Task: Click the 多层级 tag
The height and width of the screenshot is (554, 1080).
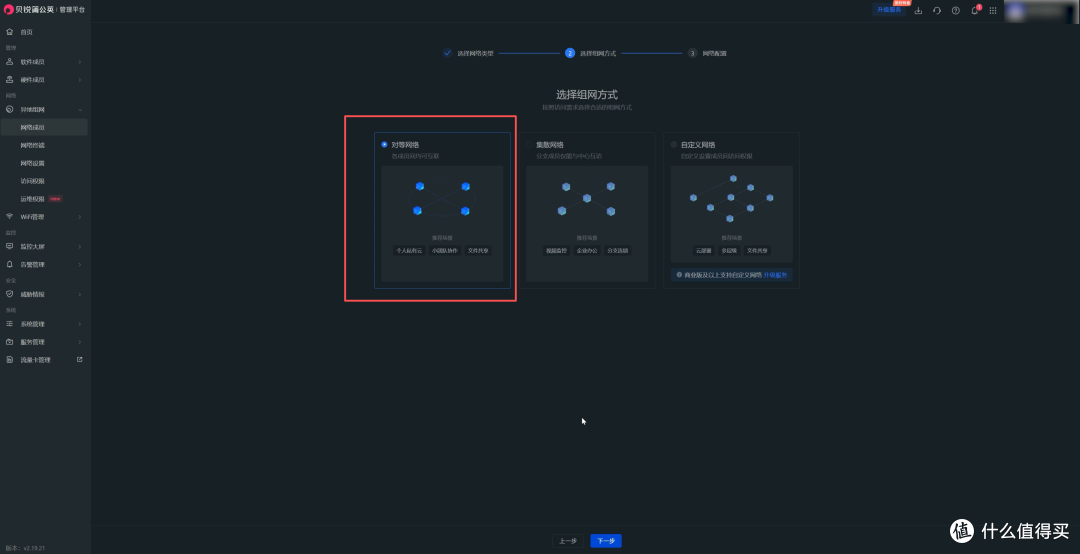Action: pyautogui.click(x=729, y=251)
